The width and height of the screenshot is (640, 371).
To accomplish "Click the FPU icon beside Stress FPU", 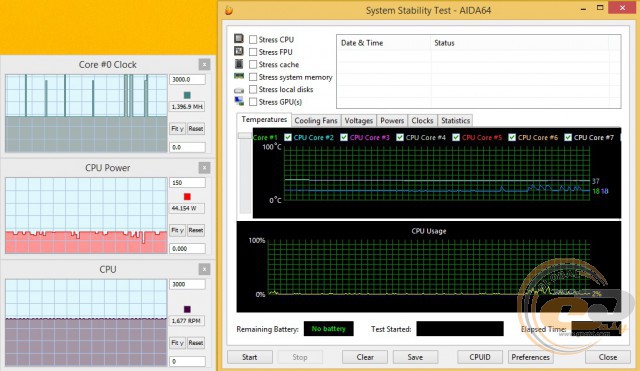I will pos(239,51).
